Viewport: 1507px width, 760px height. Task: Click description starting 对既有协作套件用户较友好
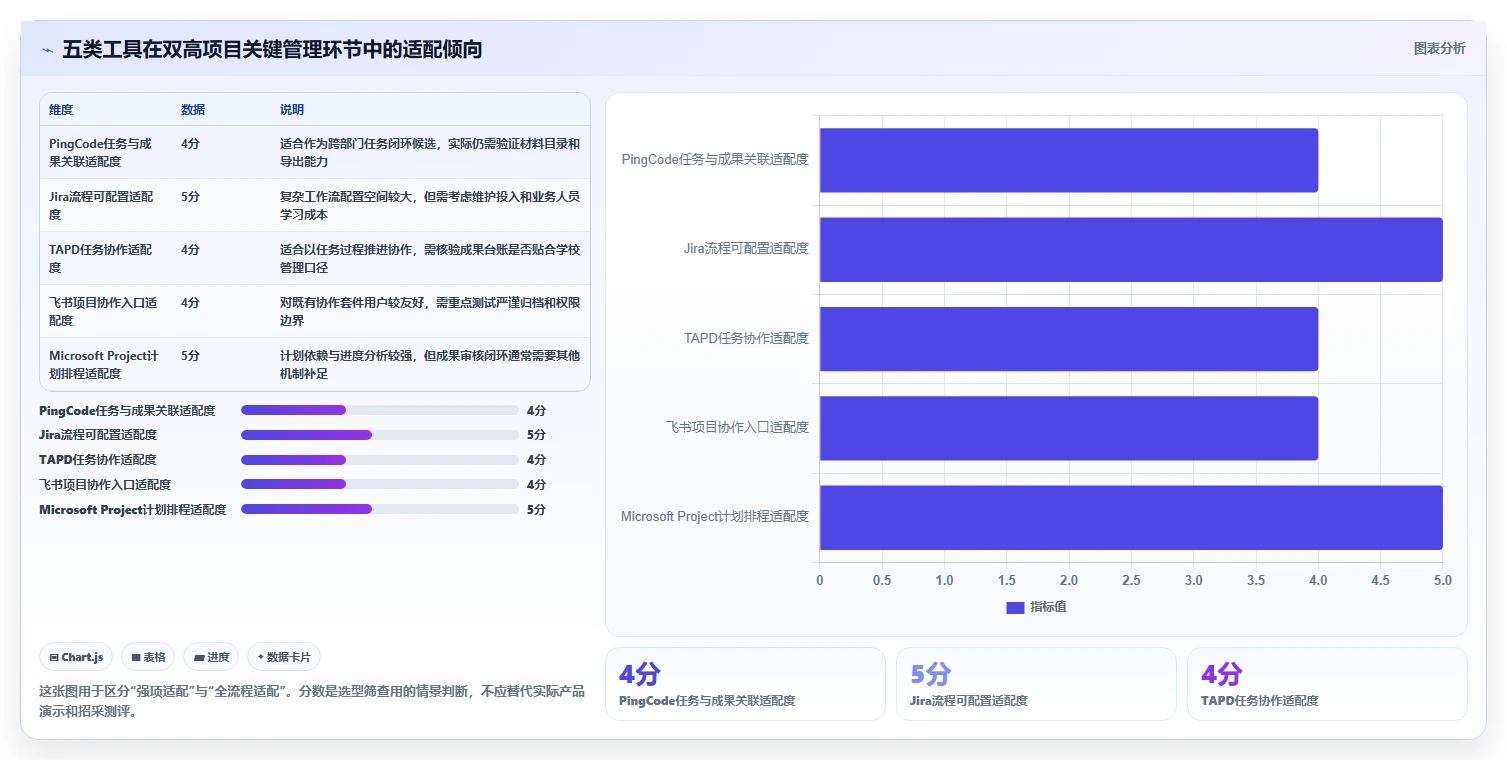click(430, 311)
